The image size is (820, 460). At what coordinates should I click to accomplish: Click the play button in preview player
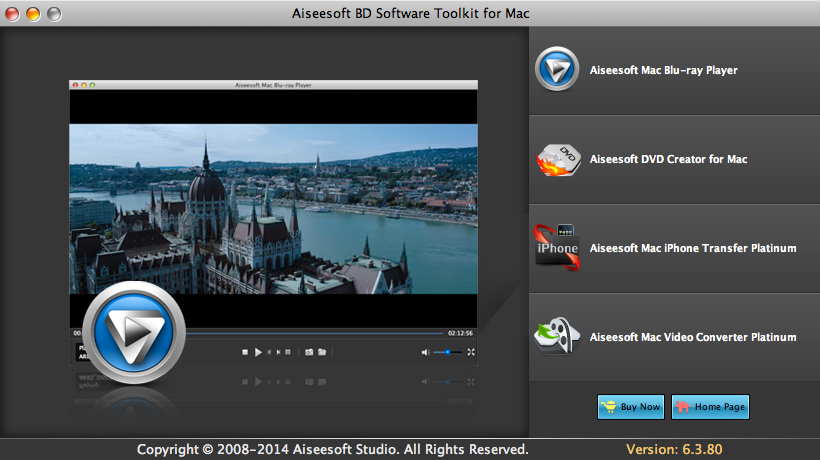click(258, 352)
